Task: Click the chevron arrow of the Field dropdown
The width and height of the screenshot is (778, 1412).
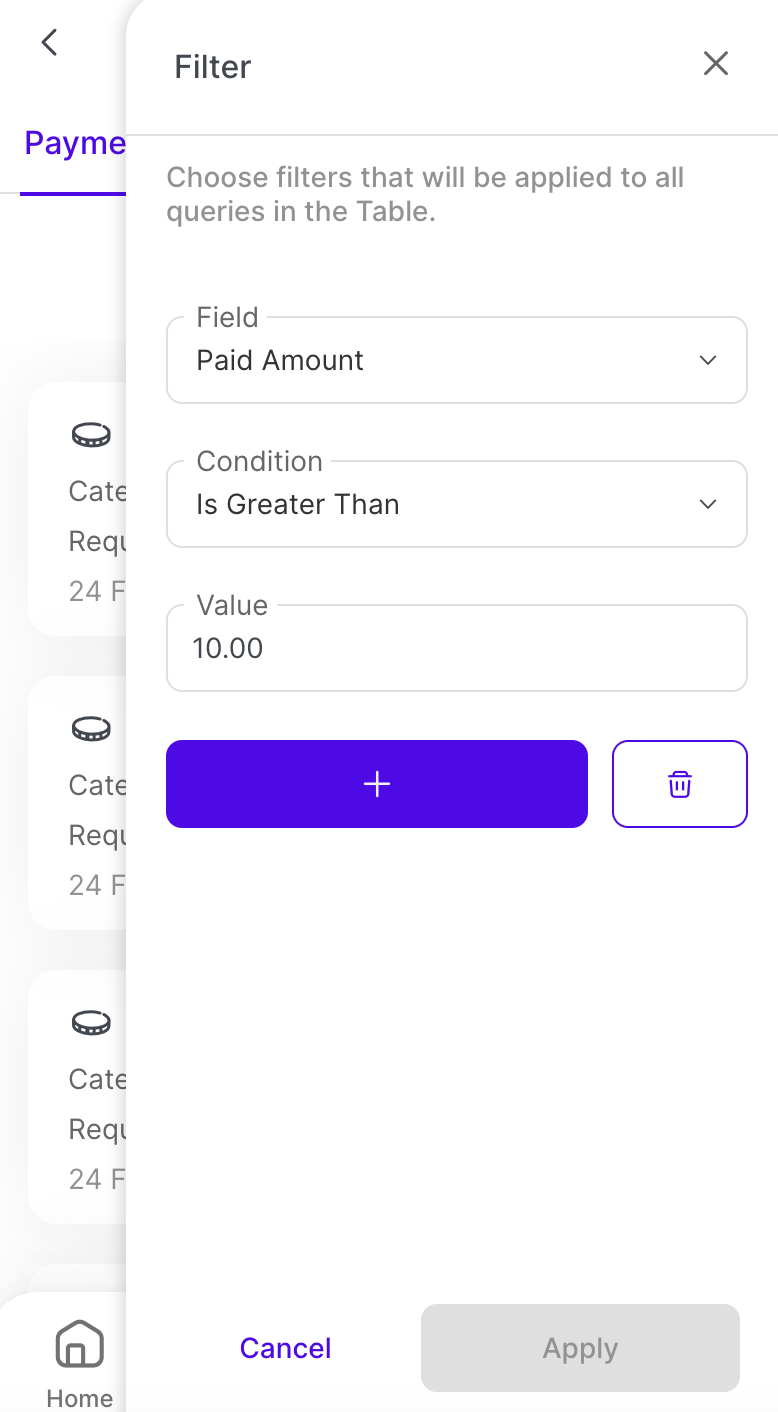Action: pyautogui.click(x=708, y=361)
